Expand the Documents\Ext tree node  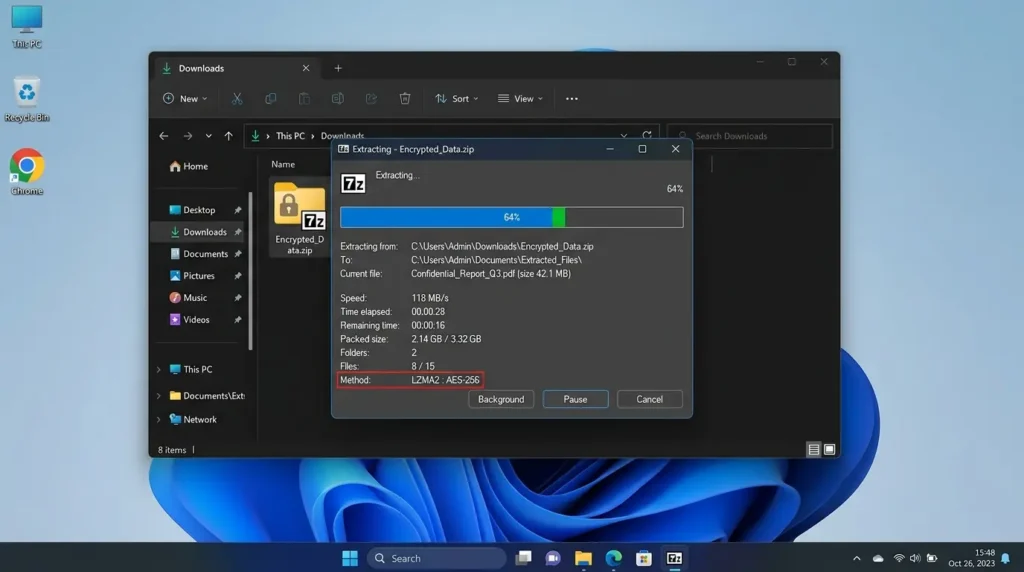click(159, 396)
